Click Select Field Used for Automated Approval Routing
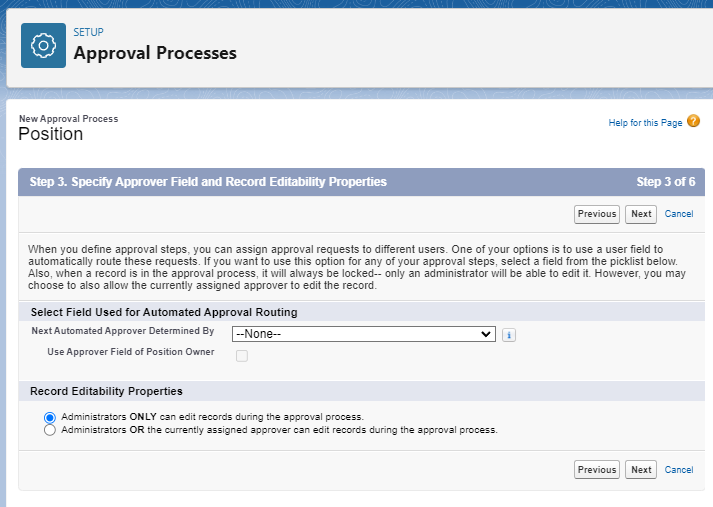 pos(164,312)
